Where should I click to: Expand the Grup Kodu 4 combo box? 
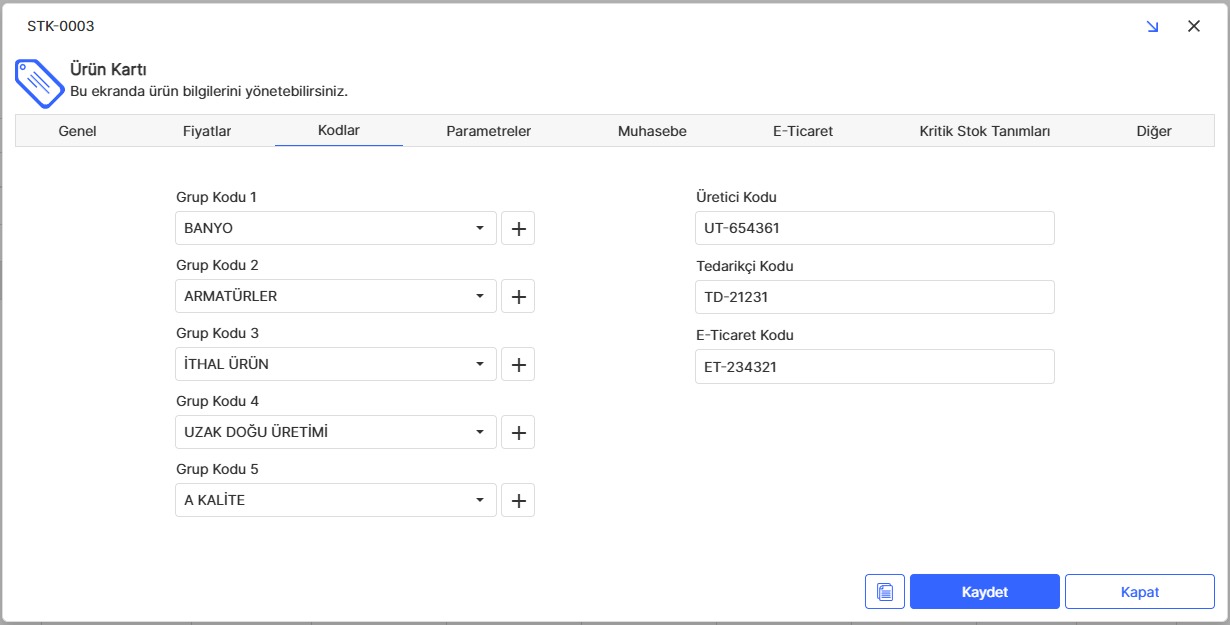(x=480, y=432)
